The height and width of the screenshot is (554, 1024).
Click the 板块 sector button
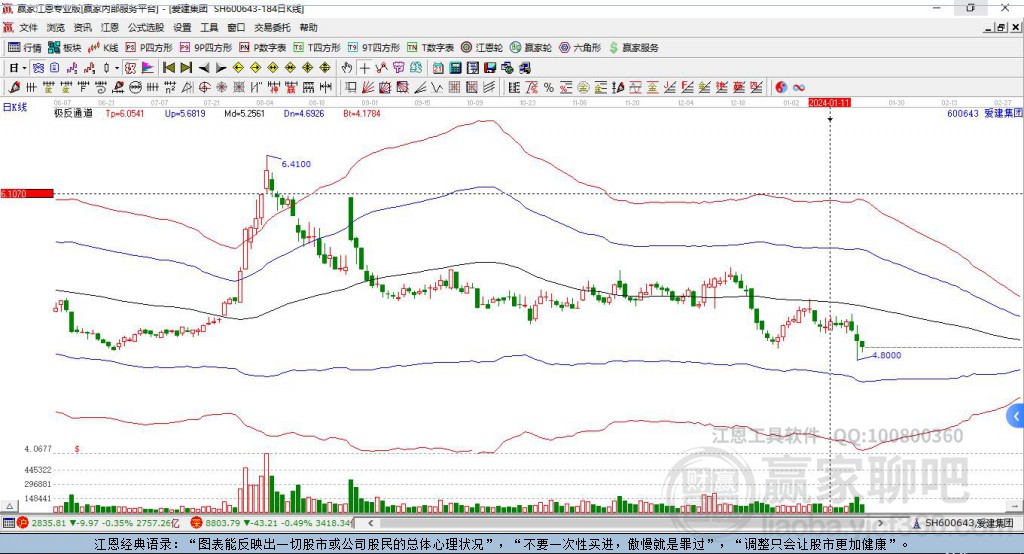pos(65,48)
